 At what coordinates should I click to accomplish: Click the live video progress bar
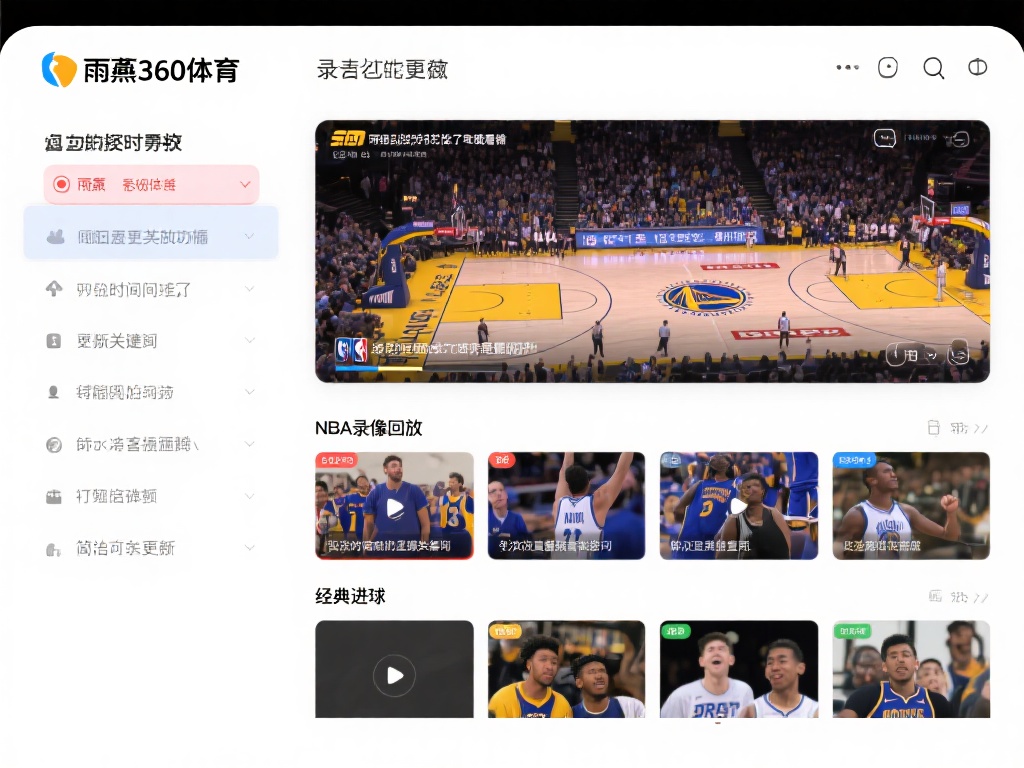pyautogui.click(x=420, y=368)
